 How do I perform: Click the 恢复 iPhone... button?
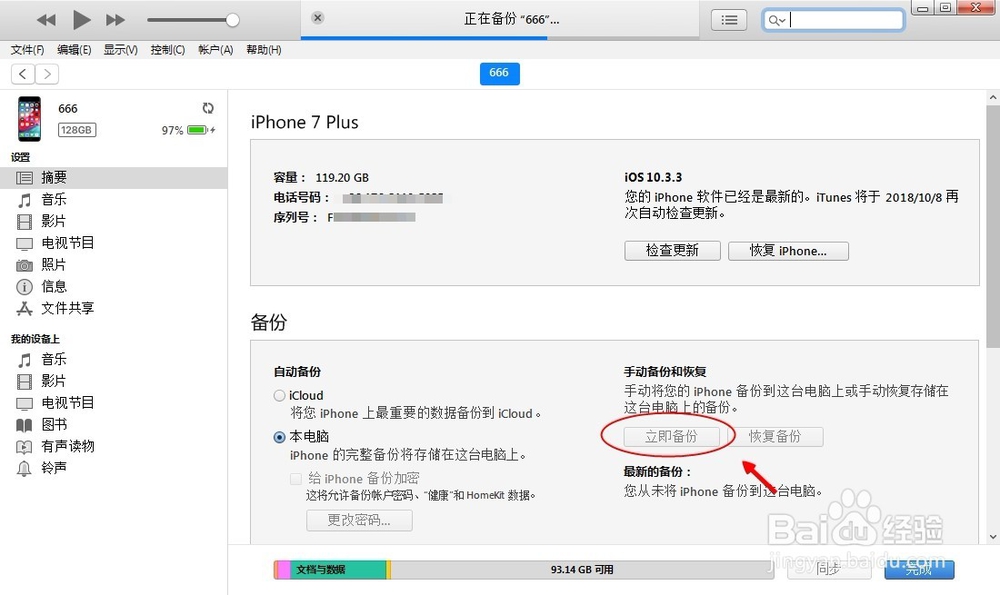pyautogui.click(x=788, y=251)
